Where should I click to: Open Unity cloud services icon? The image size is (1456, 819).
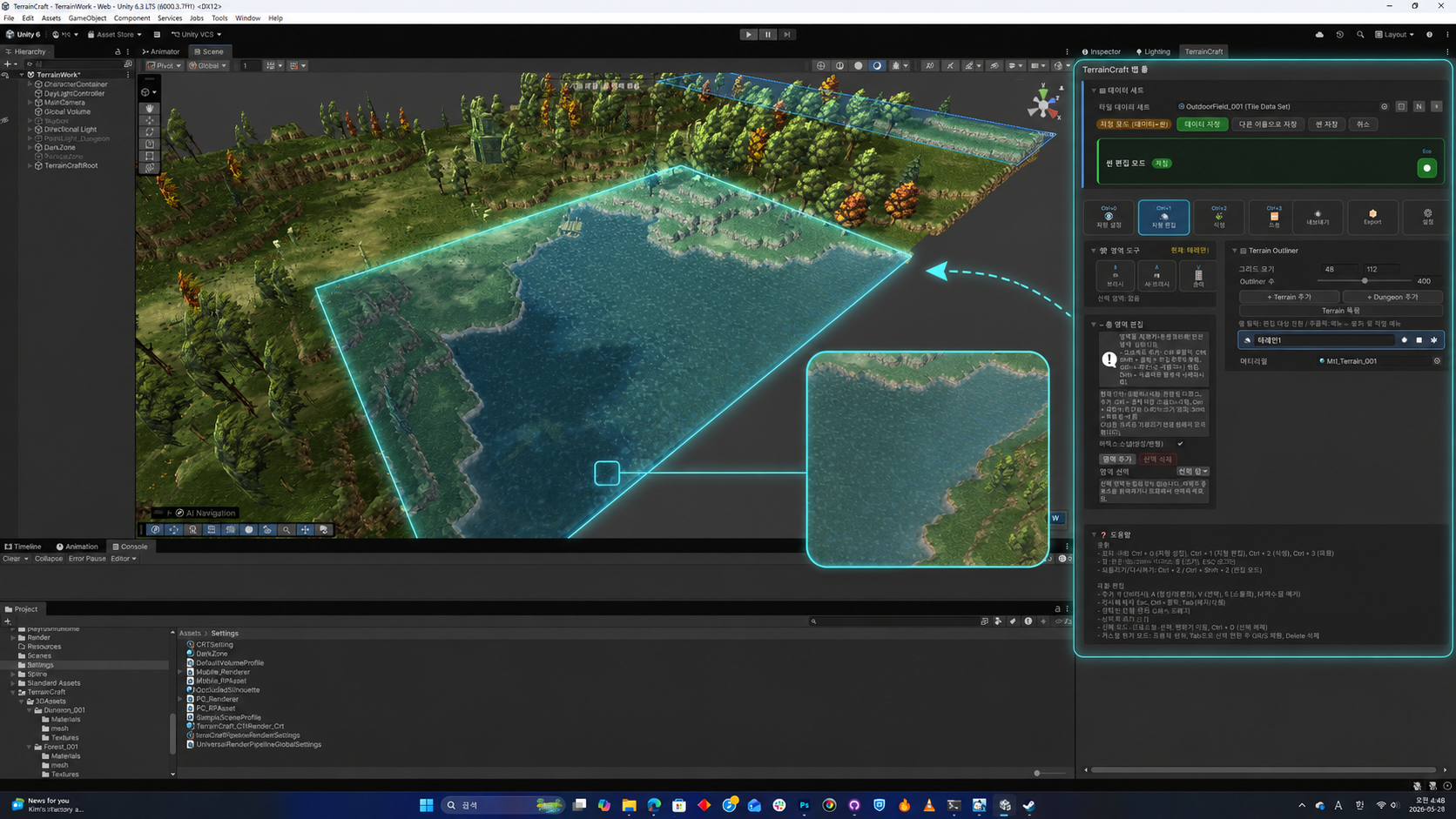pos(1319,35)
